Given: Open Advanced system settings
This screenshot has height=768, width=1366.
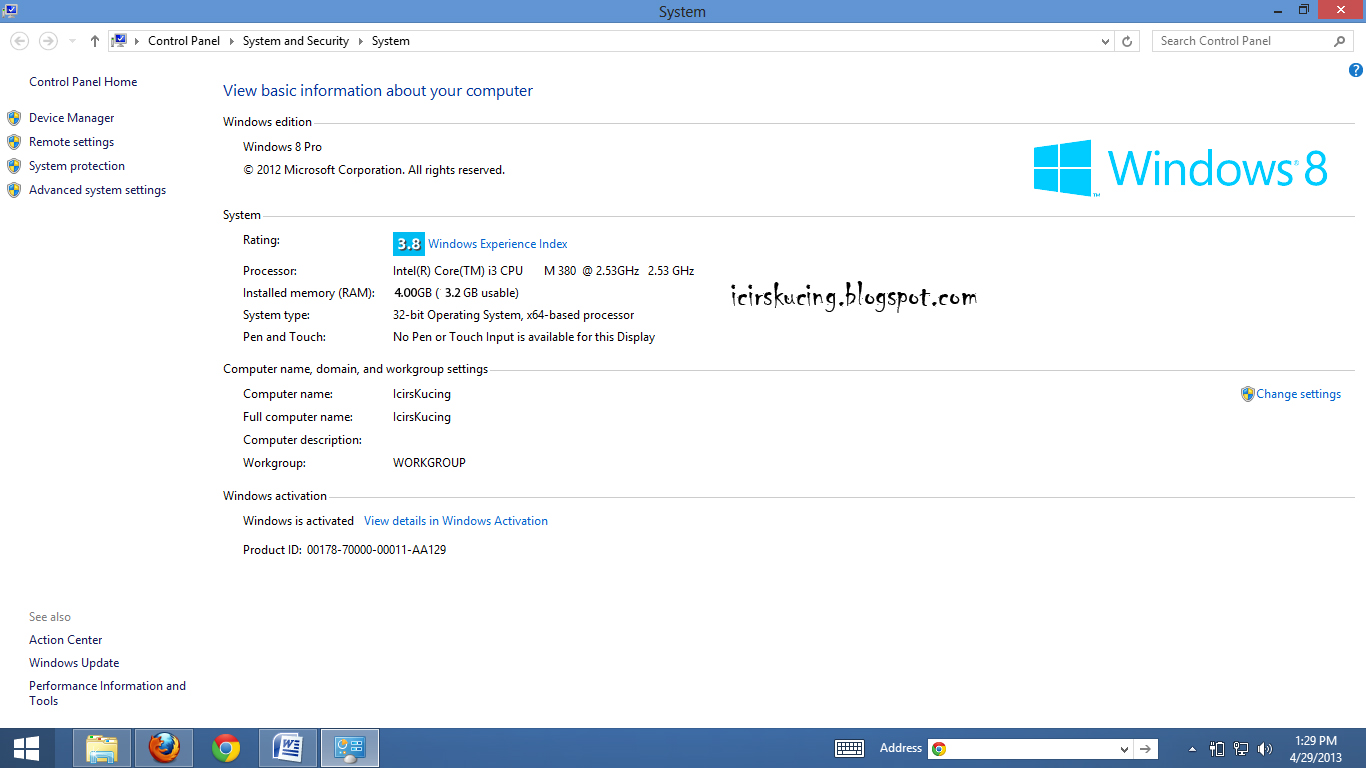Looking at the screenshot, I should click(x=97, y=190).
